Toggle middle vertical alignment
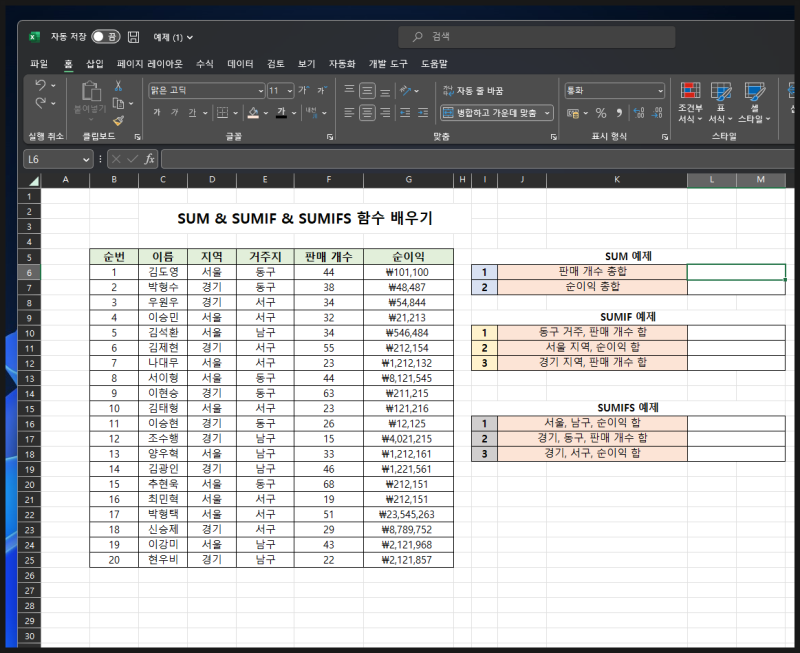Image resolution: width=800 pixels, height=653 pixels. click(367, 90)
